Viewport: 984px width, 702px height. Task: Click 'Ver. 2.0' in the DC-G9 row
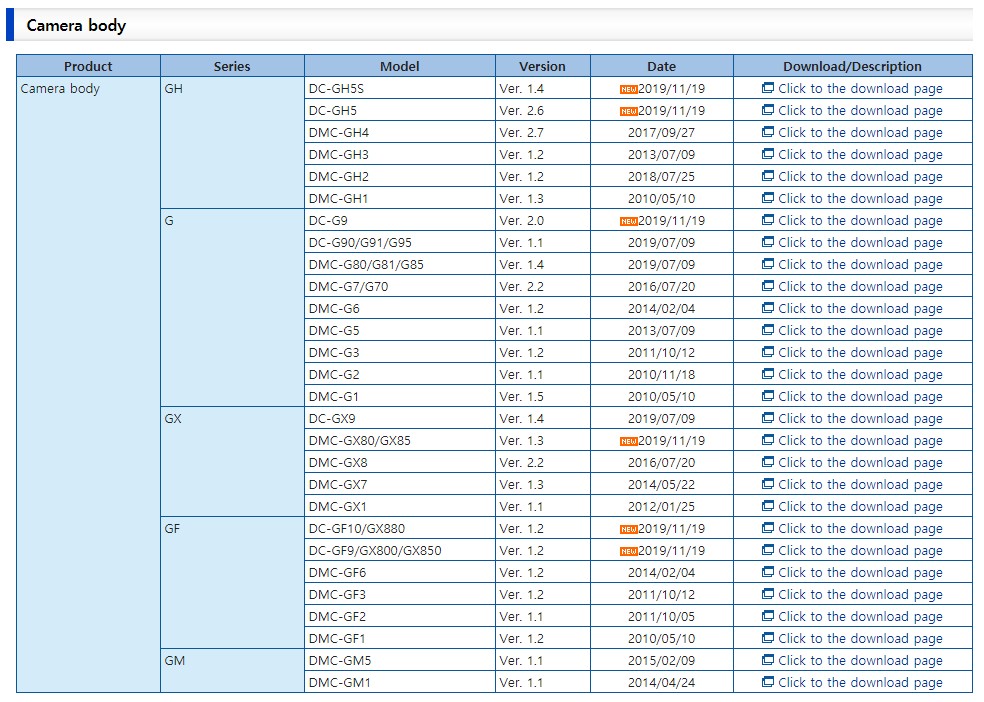(521, 220)
